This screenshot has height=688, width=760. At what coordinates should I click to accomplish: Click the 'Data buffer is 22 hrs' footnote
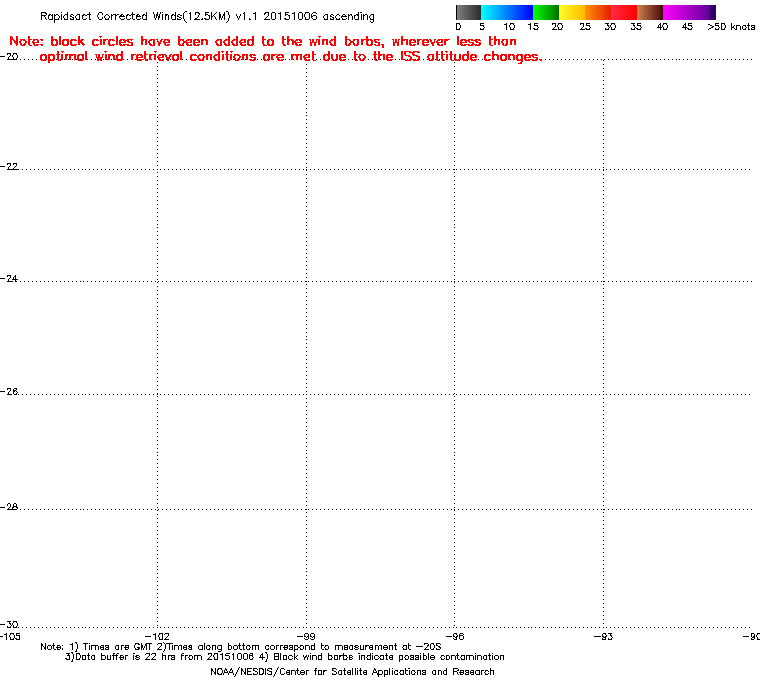(x=285, y=657)
